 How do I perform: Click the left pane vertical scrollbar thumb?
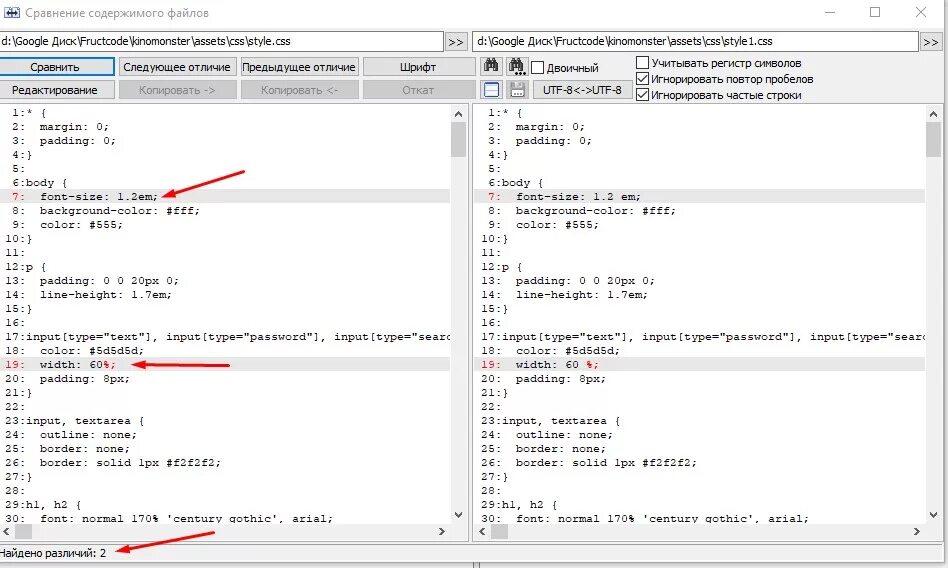tap(458, 139)
